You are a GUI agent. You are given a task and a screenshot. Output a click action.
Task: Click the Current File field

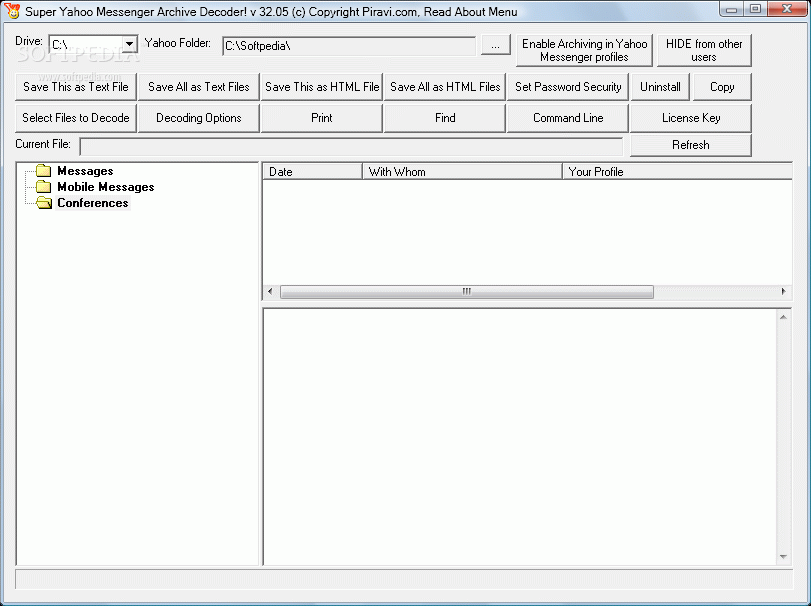[x=351, y=146]
